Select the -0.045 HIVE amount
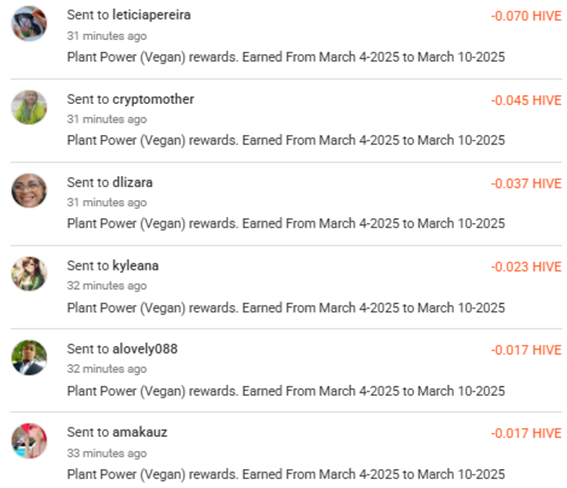The width and height of the screenshot is (567, 488). coord(526,100)
